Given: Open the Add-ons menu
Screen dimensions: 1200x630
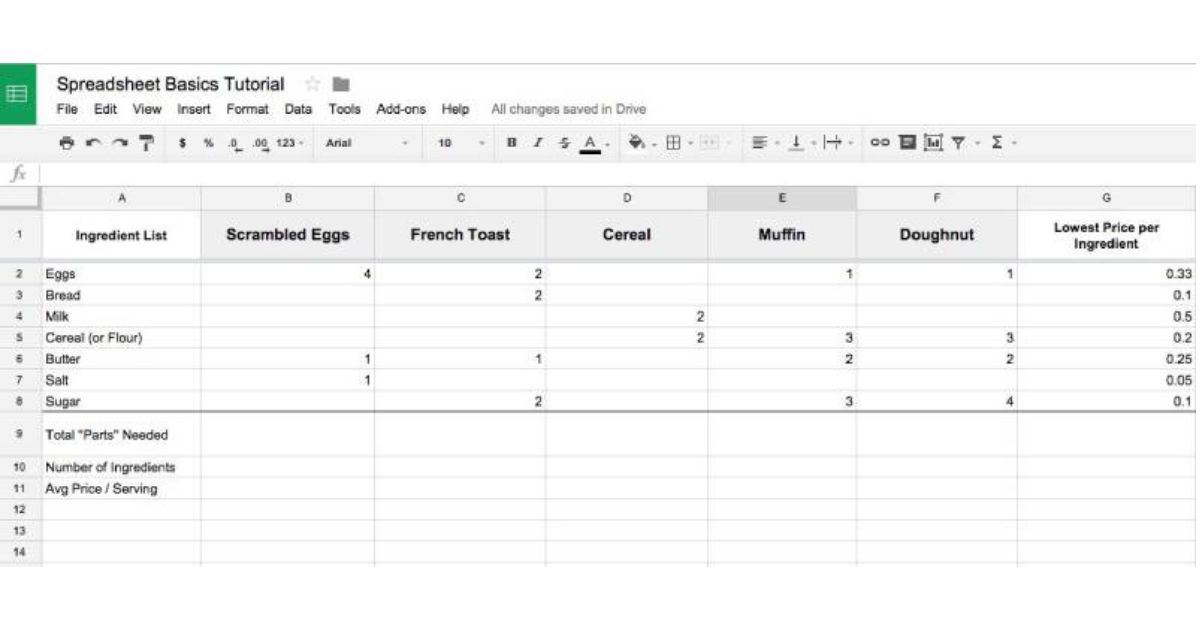Looking at the screenshot, I should 400,109.
